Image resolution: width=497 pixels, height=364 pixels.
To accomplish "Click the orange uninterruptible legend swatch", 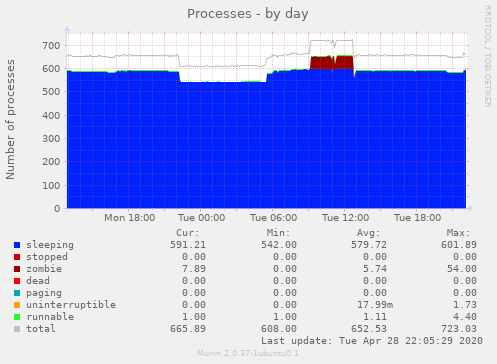I will pyautogui.click(x=17, y=305).
